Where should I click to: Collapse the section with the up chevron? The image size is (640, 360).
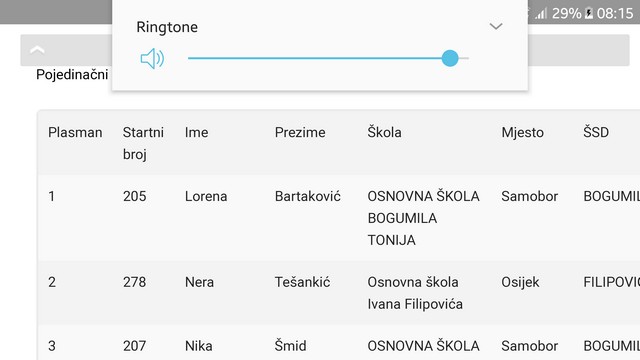37,50
